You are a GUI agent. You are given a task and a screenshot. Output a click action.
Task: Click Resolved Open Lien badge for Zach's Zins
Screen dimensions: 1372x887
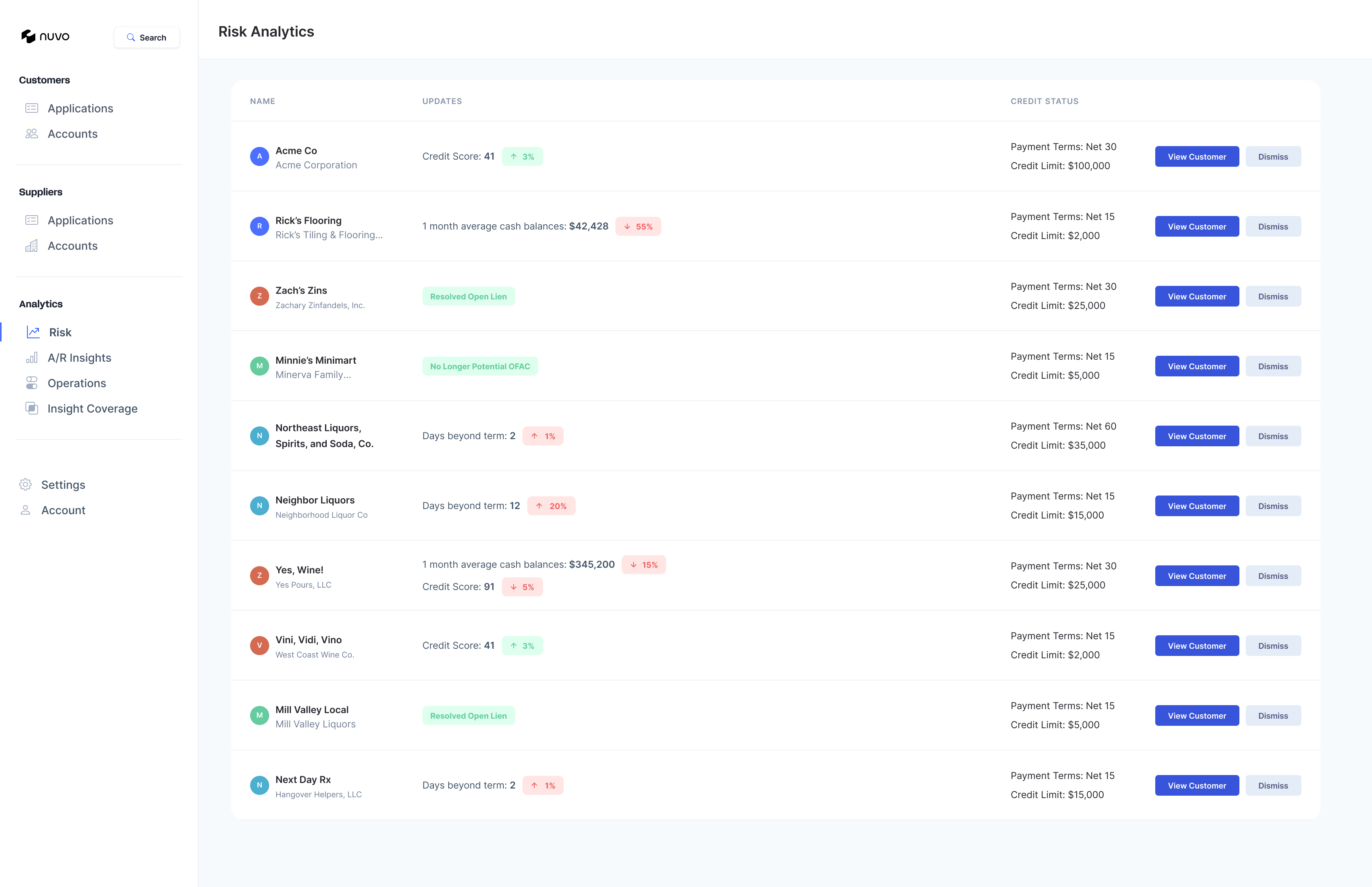pos(468,297)
